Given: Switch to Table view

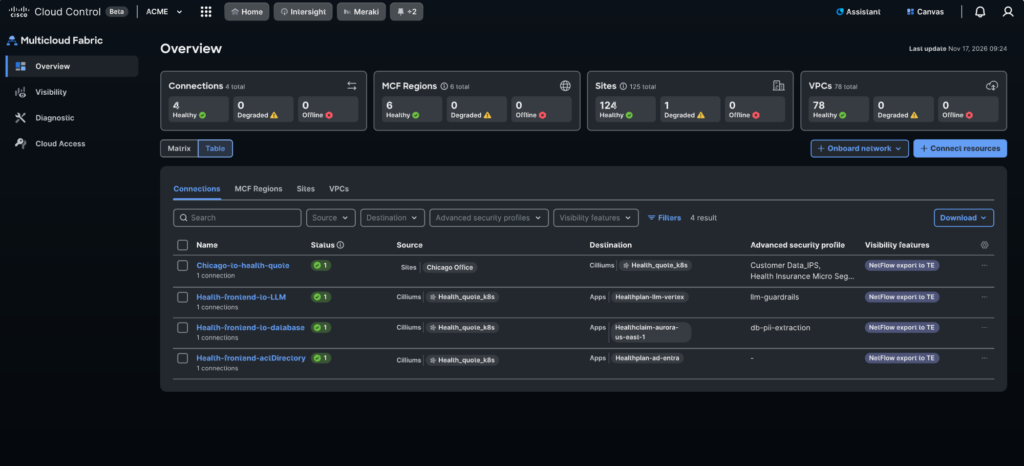Looking at the screenshot, I should [216, 149].
